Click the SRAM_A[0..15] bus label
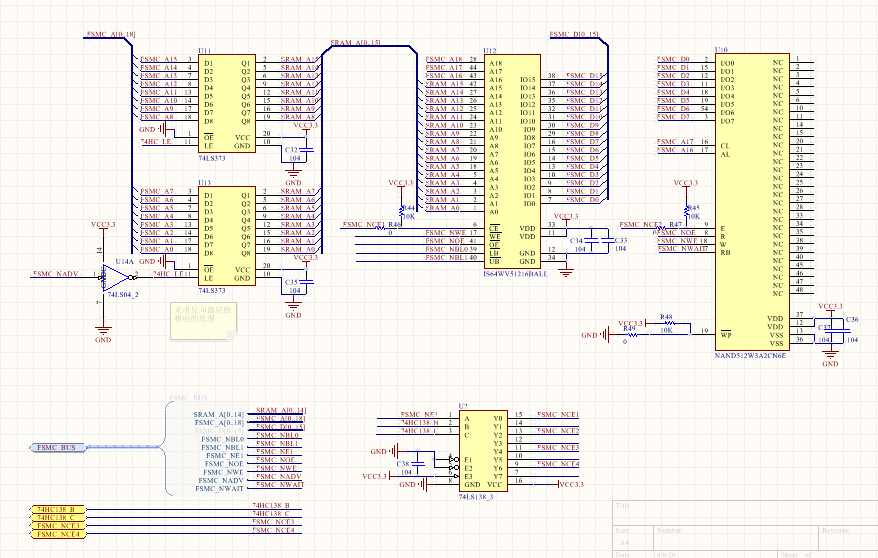The image size is (878, 558). coord(356,43)
